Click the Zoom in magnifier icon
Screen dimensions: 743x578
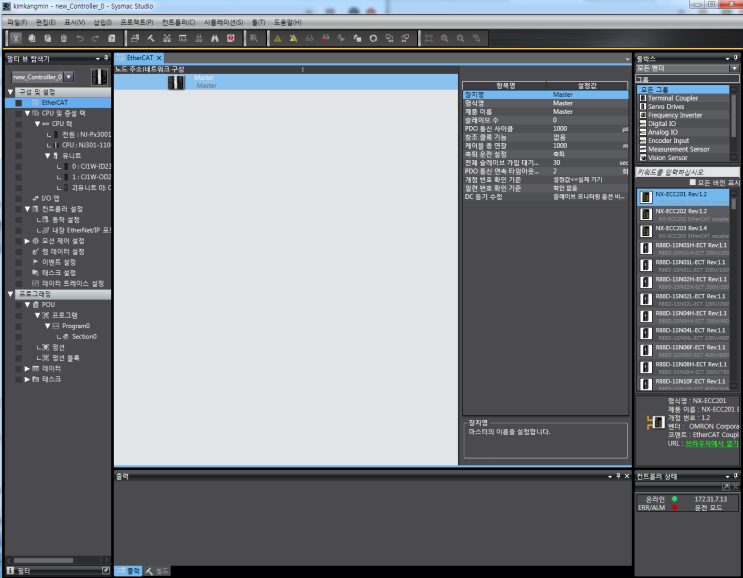(x=444, y=38)
